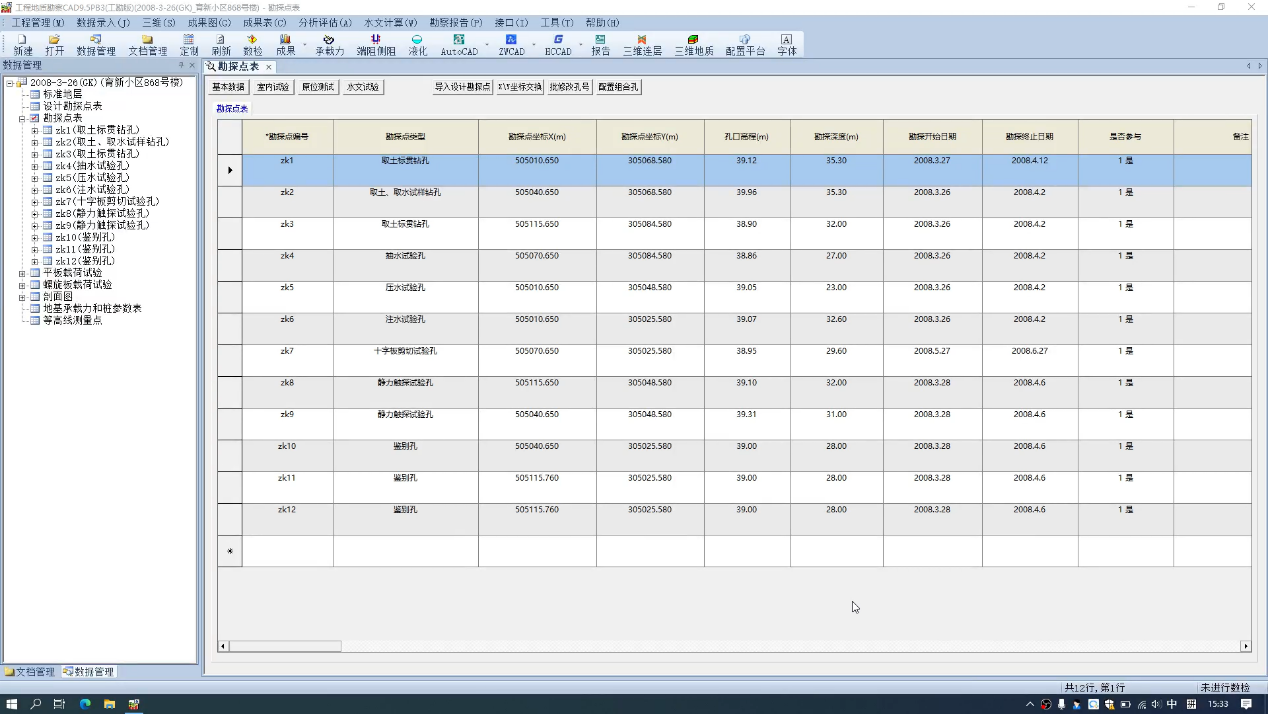1268x714 pixels.
Task: Expand the 平板载荷试验 tree node
Action: [x=22, y=273]
